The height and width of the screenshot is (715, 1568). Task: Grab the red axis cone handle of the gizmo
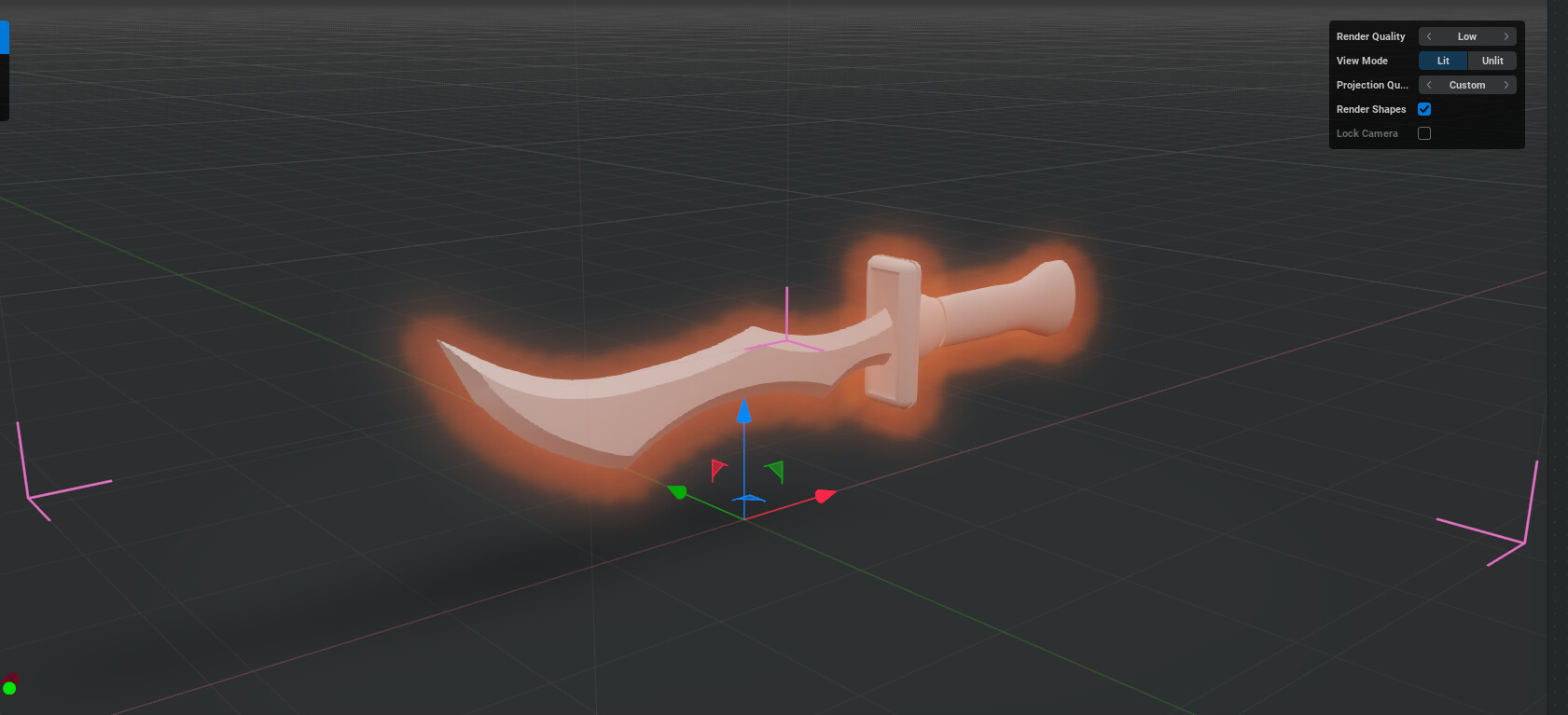click(825, 496)
